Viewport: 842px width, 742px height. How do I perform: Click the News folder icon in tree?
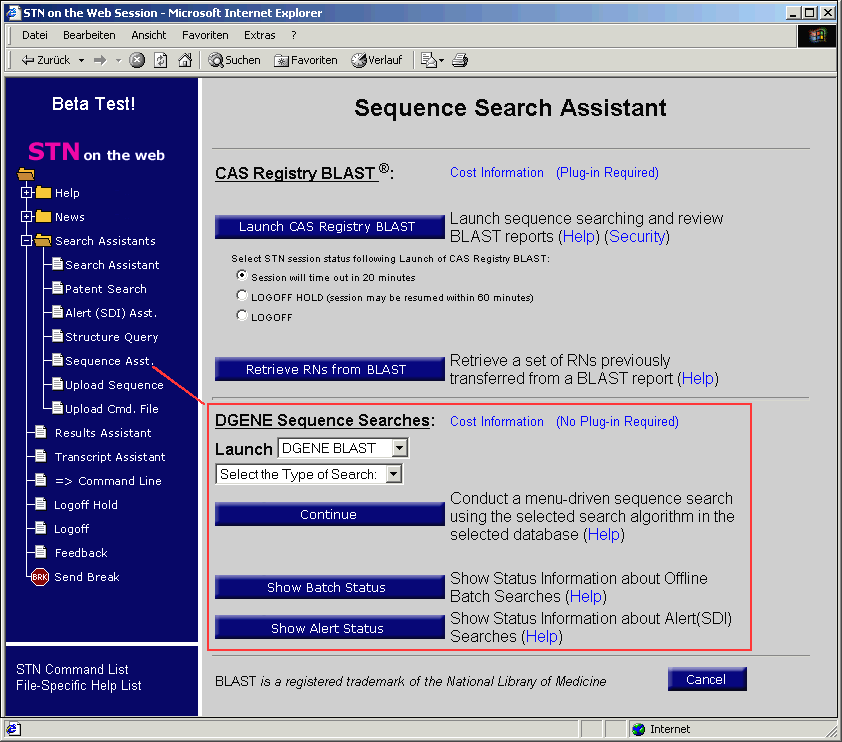(x=43, y=216)
